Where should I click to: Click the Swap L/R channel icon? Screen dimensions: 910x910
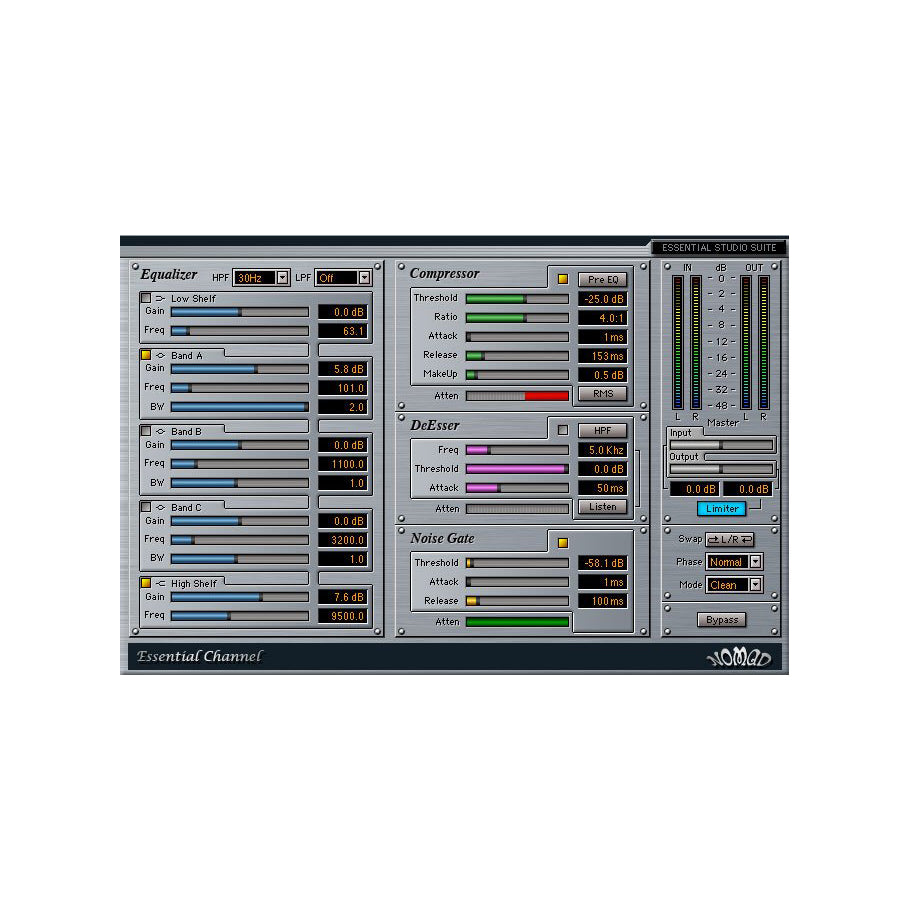pyautogui.click(x=730, y=539)
